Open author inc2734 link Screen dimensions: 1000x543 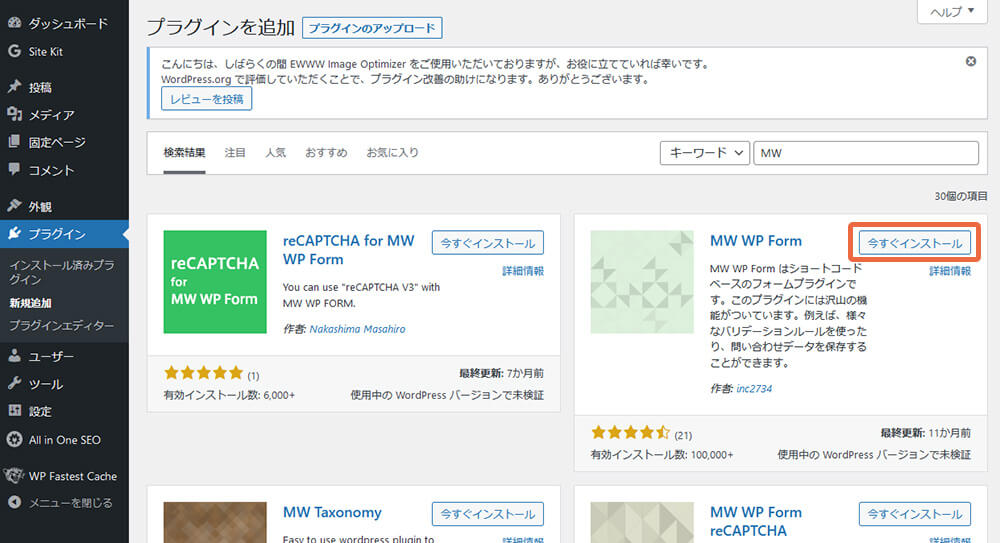click(754, 389)
